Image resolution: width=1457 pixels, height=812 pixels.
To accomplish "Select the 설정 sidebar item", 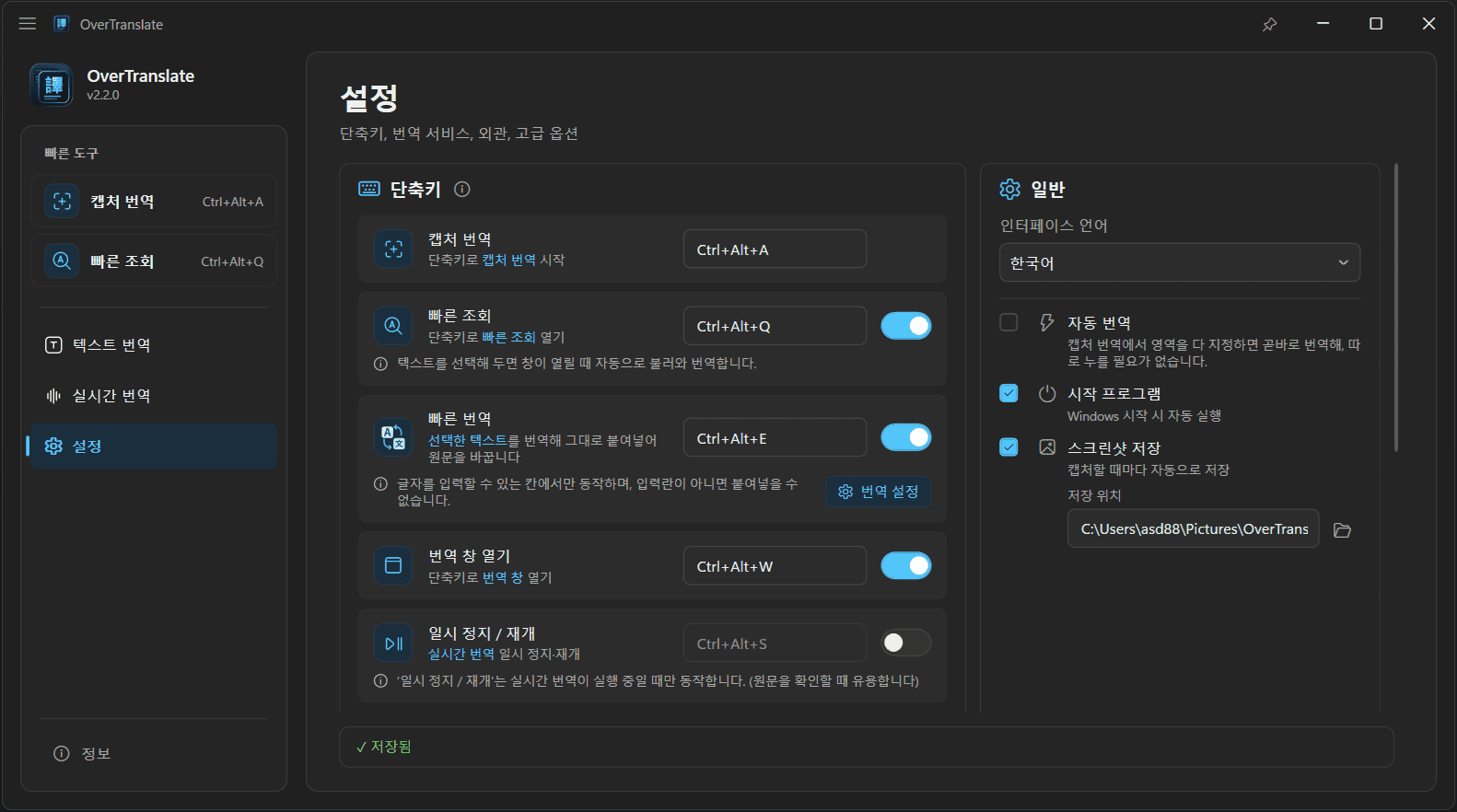I will pyautogui.click(x=154, y=447).
